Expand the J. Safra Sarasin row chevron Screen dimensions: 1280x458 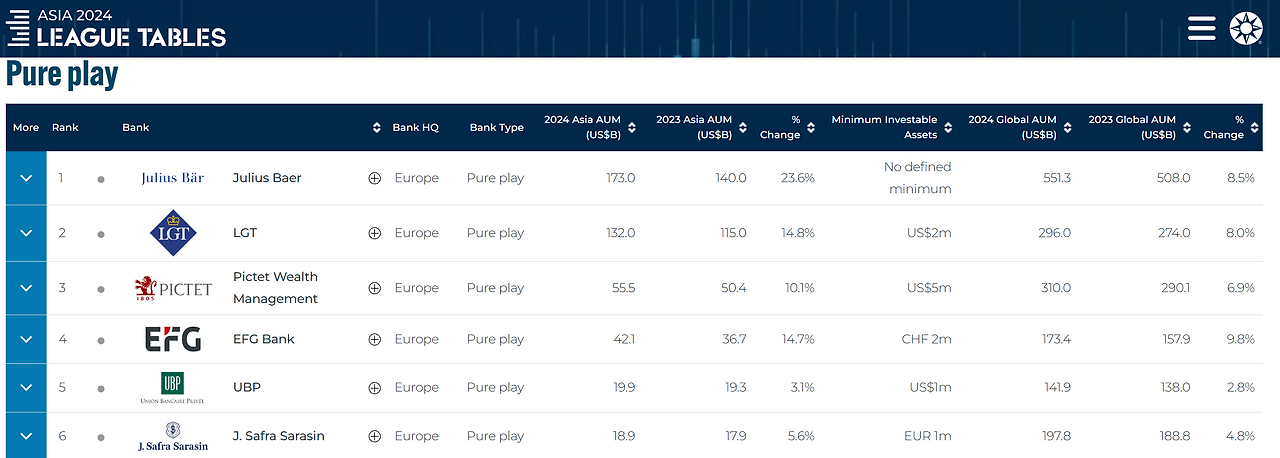[26, 436]
